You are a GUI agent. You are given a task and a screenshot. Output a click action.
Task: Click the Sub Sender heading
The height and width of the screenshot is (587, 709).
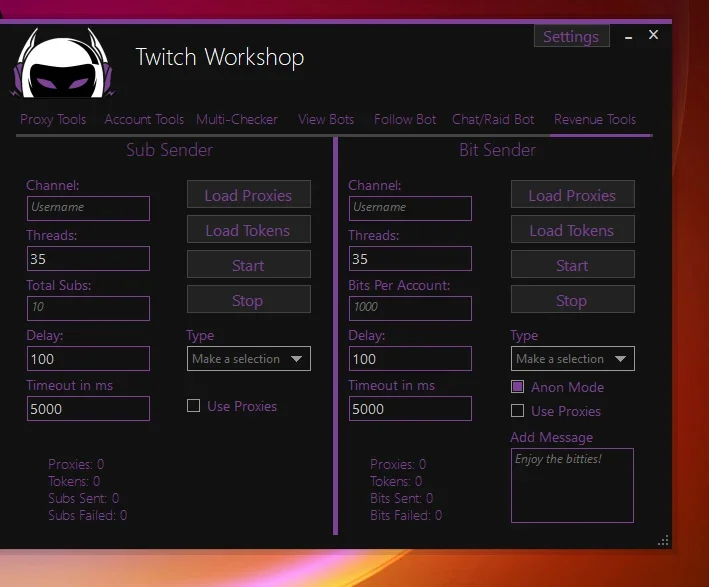pos(170,150)
